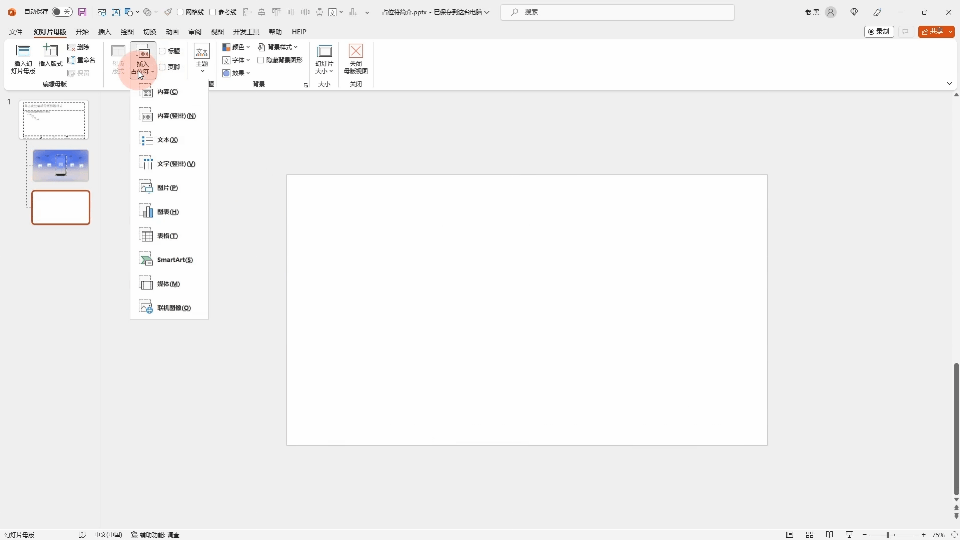The image size is (960, 540).
Task: Click Rename in Edit Master group
Action: pos(81,60)
